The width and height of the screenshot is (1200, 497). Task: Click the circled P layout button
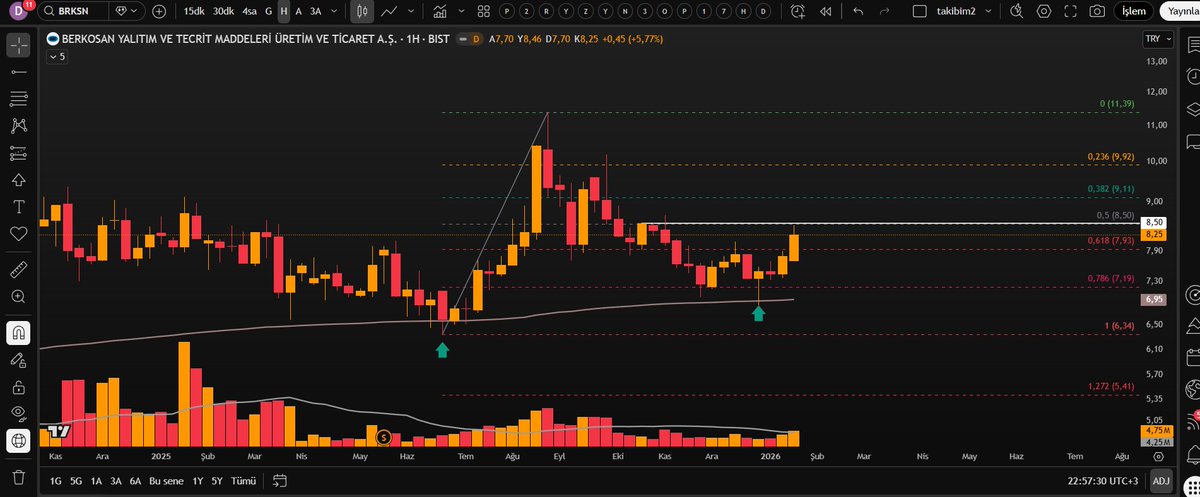click(x=508, y=11)
